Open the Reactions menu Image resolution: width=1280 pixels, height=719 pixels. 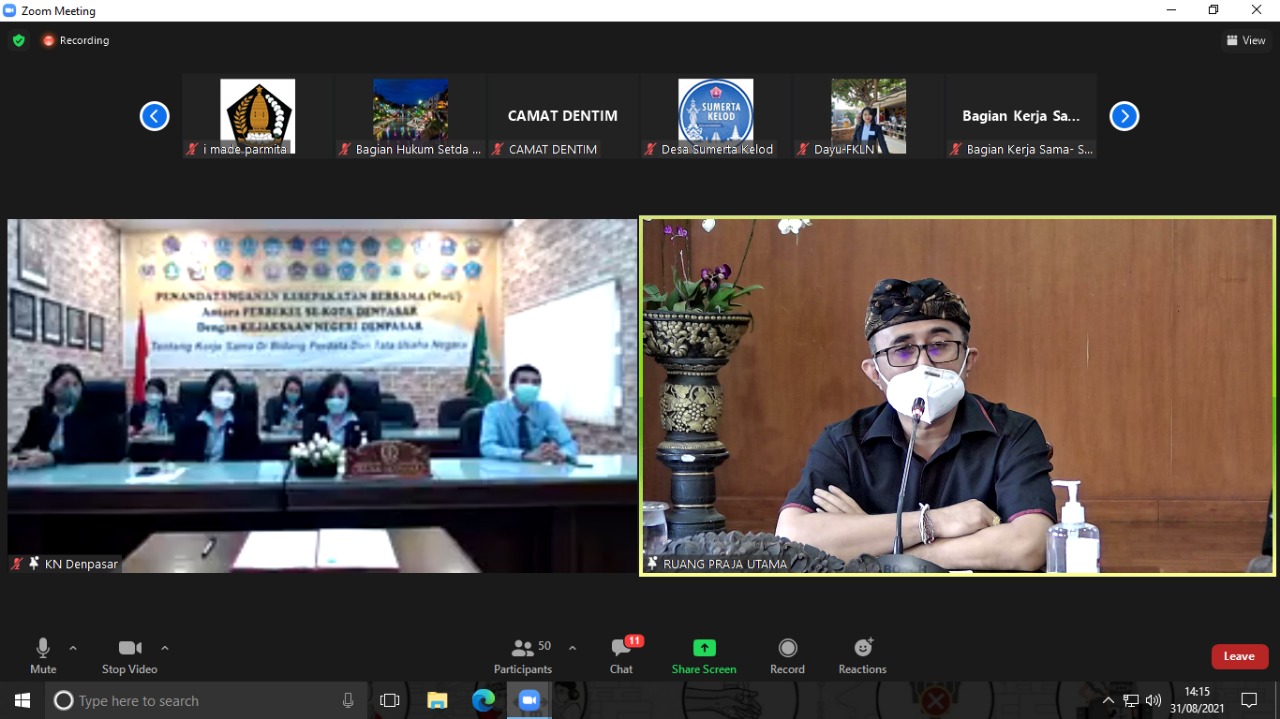click(862, 655)
